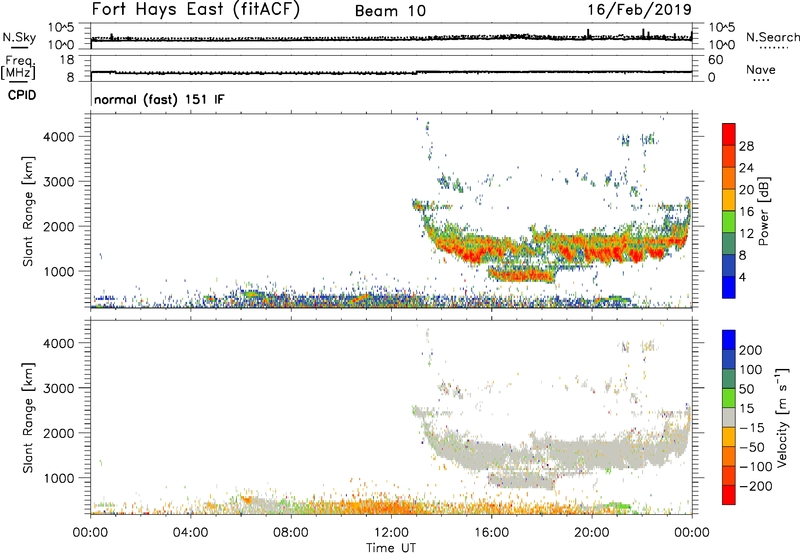Click the red bottom velocity colorbar segment

729,495
